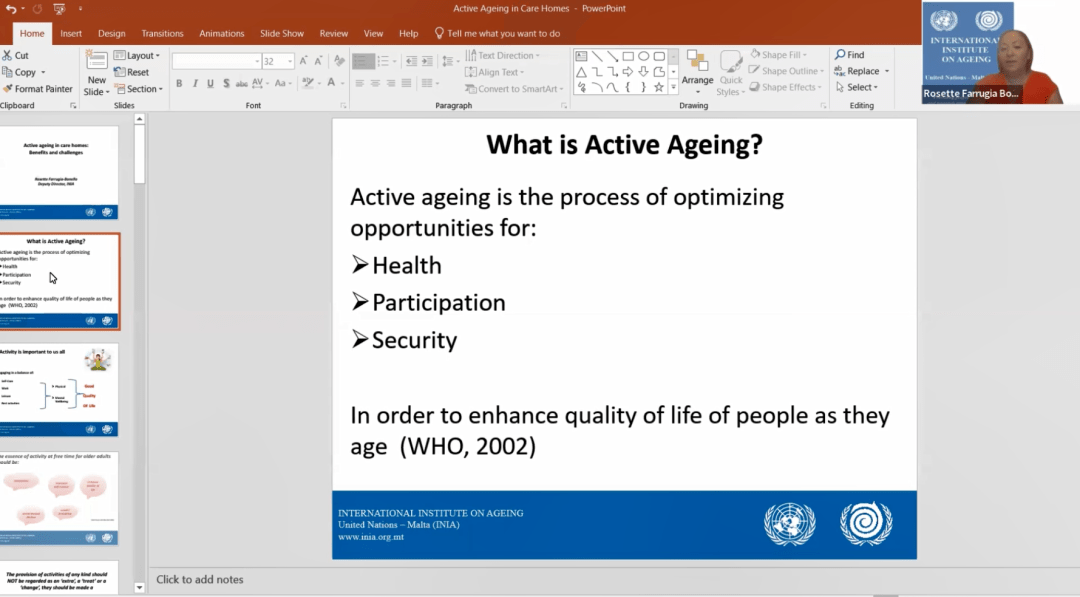Click the Reset slide button

131,72
